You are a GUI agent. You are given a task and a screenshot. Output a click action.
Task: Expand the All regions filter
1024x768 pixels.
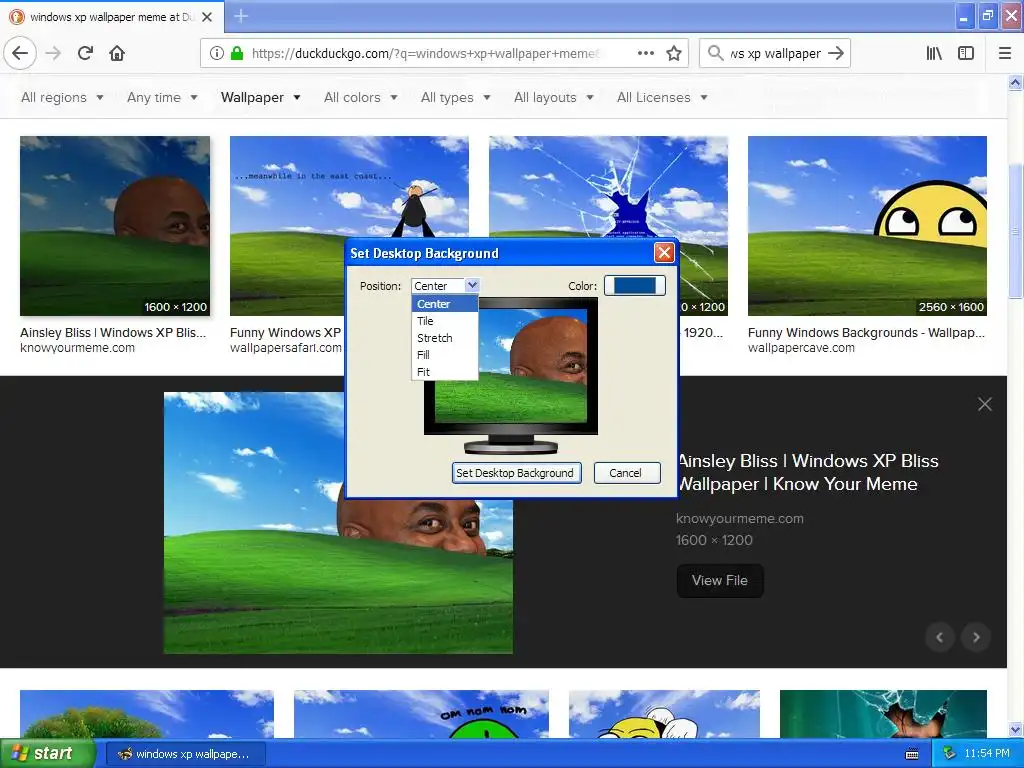pos(62,97)
